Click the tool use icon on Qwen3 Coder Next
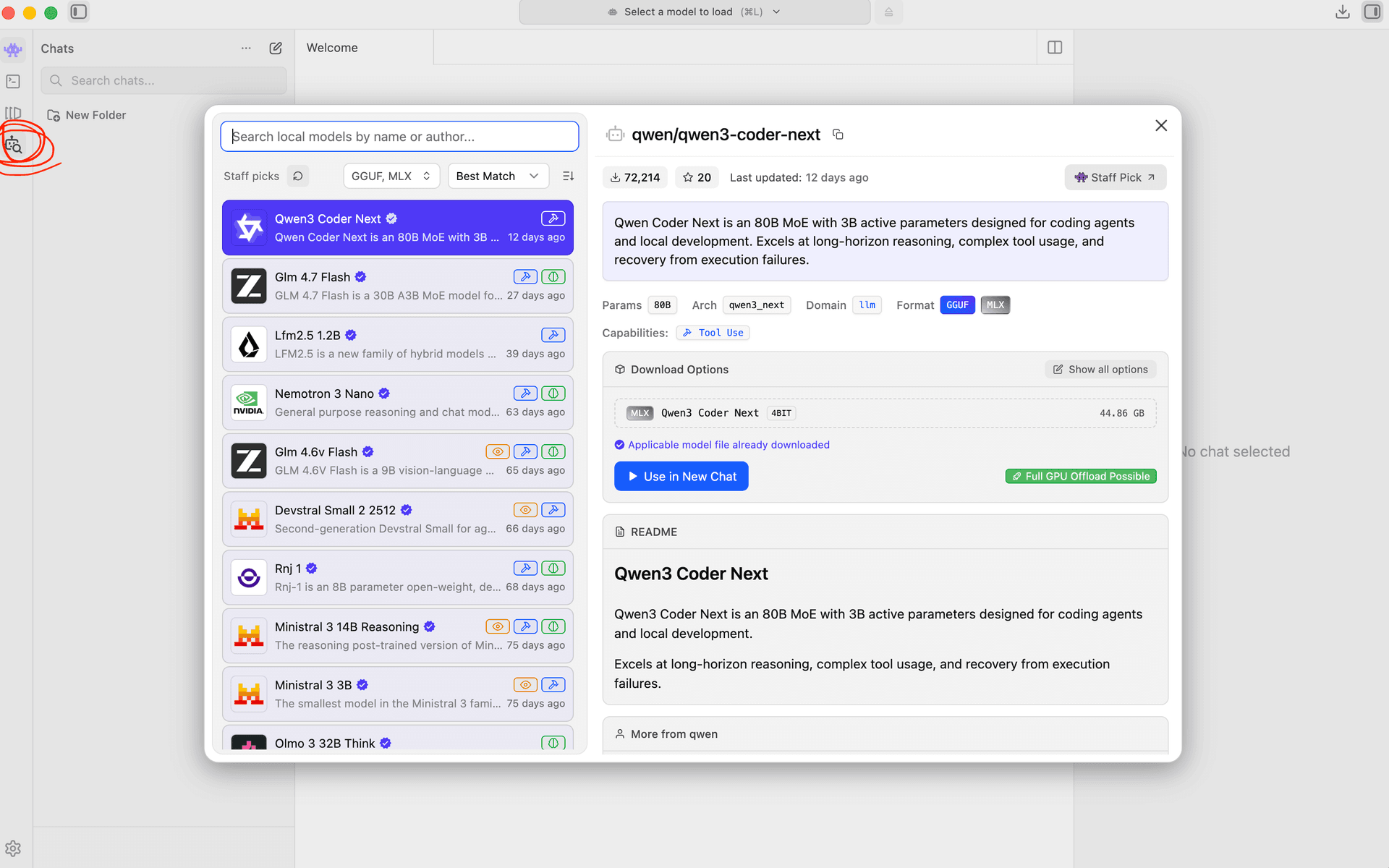 553,218
